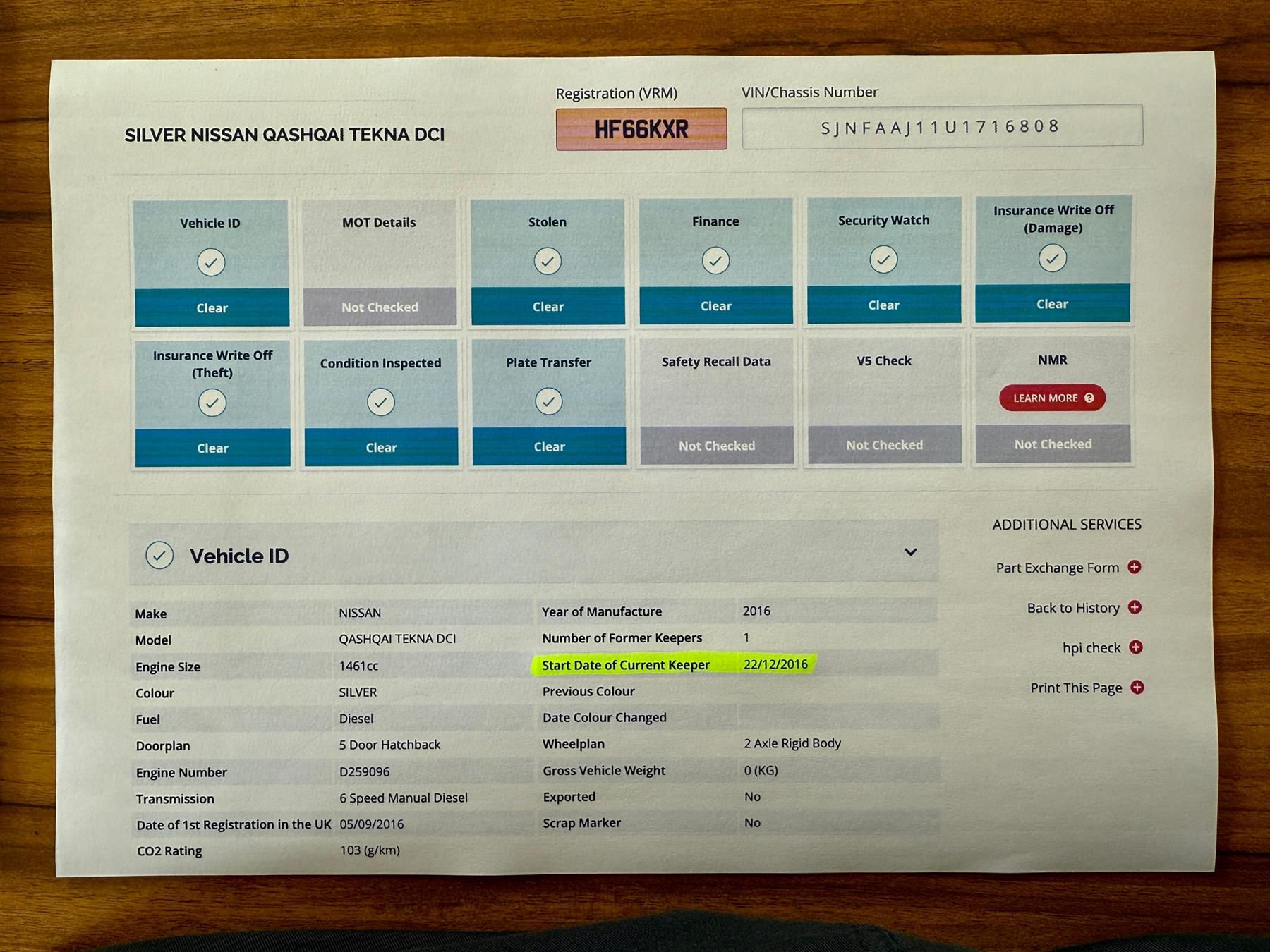Collapse the Vehicle ID section chevron

(911, 552)
